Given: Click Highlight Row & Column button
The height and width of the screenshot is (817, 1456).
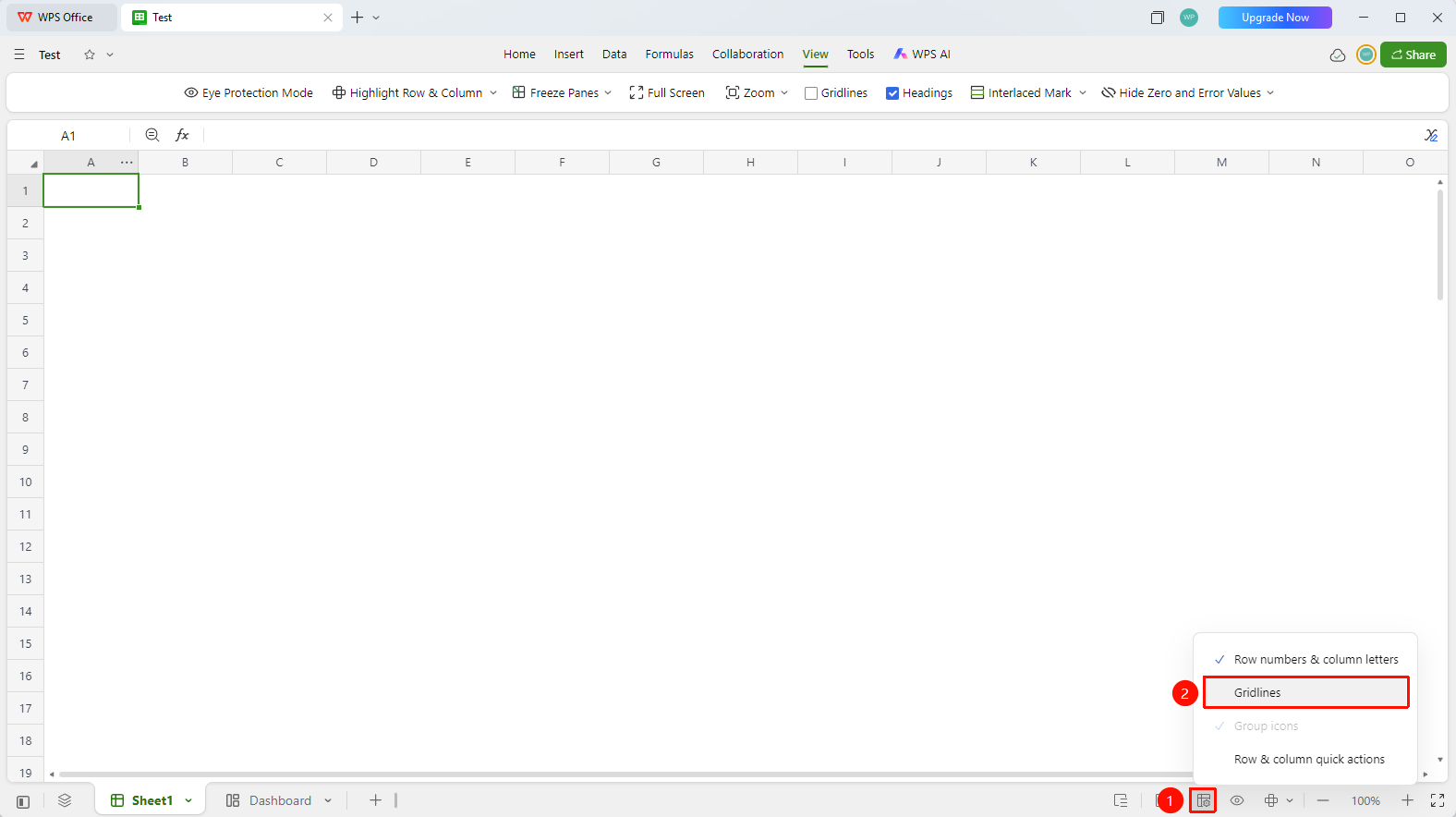Looking at the screenshot, I should pyautogui.click(x=407, y=93).
